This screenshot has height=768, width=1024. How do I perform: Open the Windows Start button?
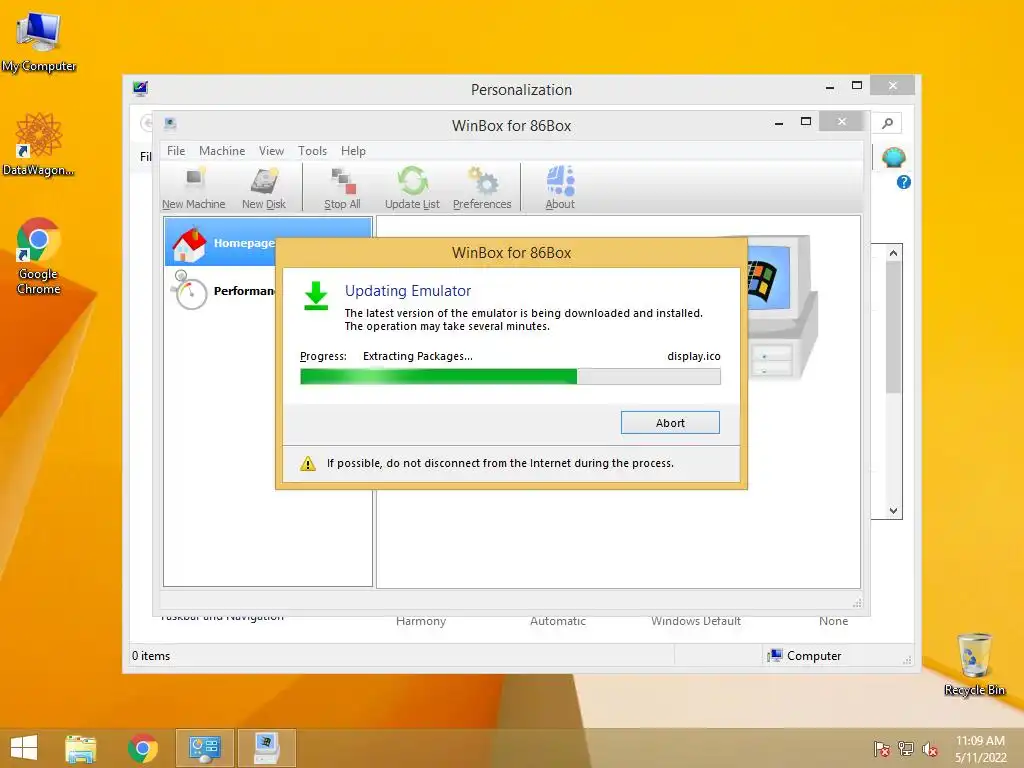tap(24, 748)
